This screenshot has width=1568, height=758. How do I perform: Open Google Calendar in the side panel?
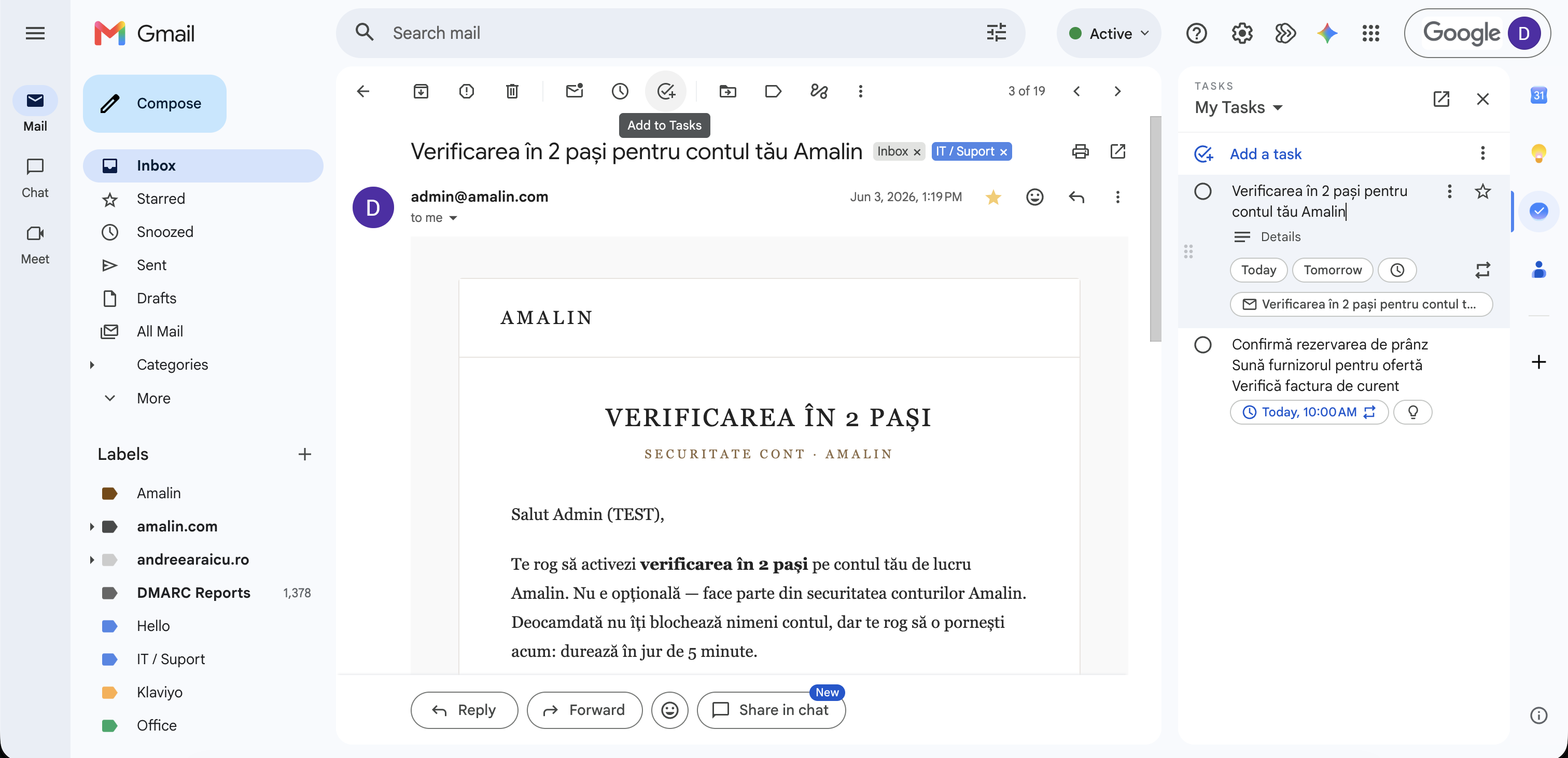(x=1538, y=95)
